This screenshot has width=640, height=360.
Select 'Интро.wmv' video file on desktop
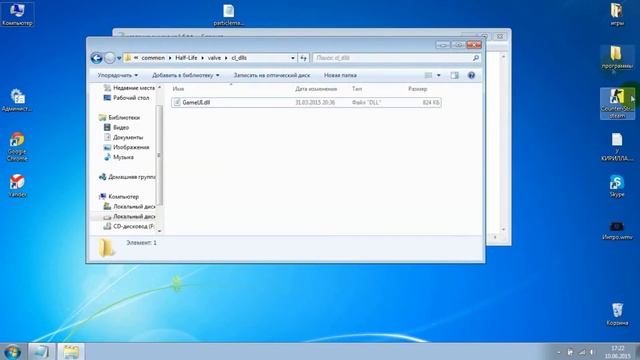click(617, 231)
